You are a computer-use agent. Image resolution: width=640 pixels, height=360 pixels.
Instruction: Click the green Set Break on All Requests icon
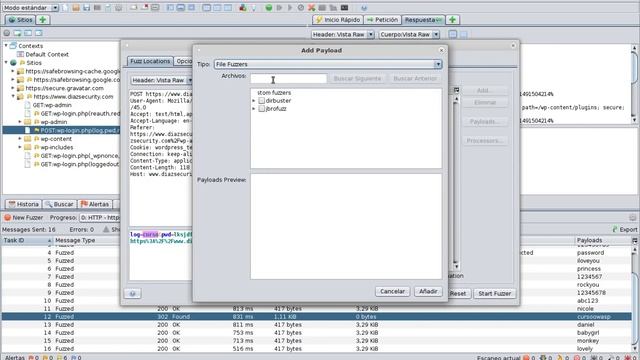click(x=269, y=8)
